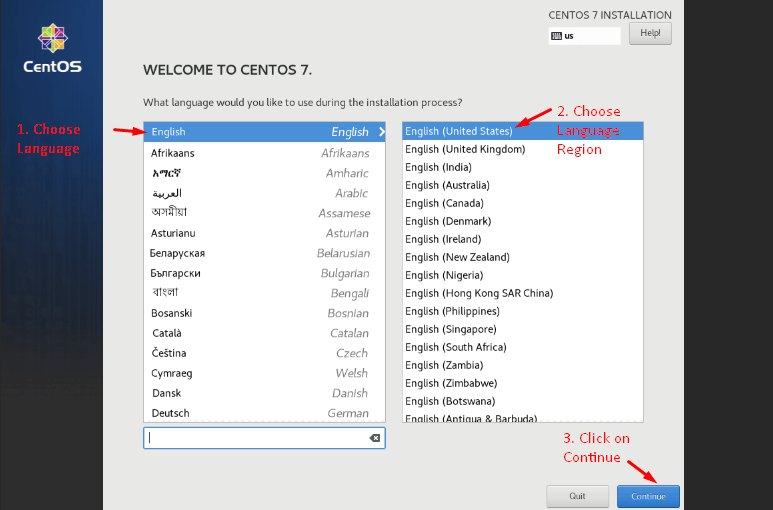
Task: Select Asturianu in the language list
Action: click(264, 233)
